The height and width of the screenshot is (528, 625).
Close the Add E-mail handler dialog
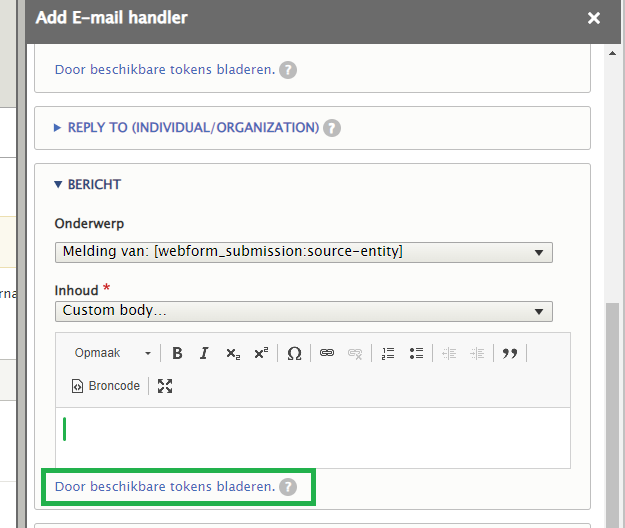point(594,18)
